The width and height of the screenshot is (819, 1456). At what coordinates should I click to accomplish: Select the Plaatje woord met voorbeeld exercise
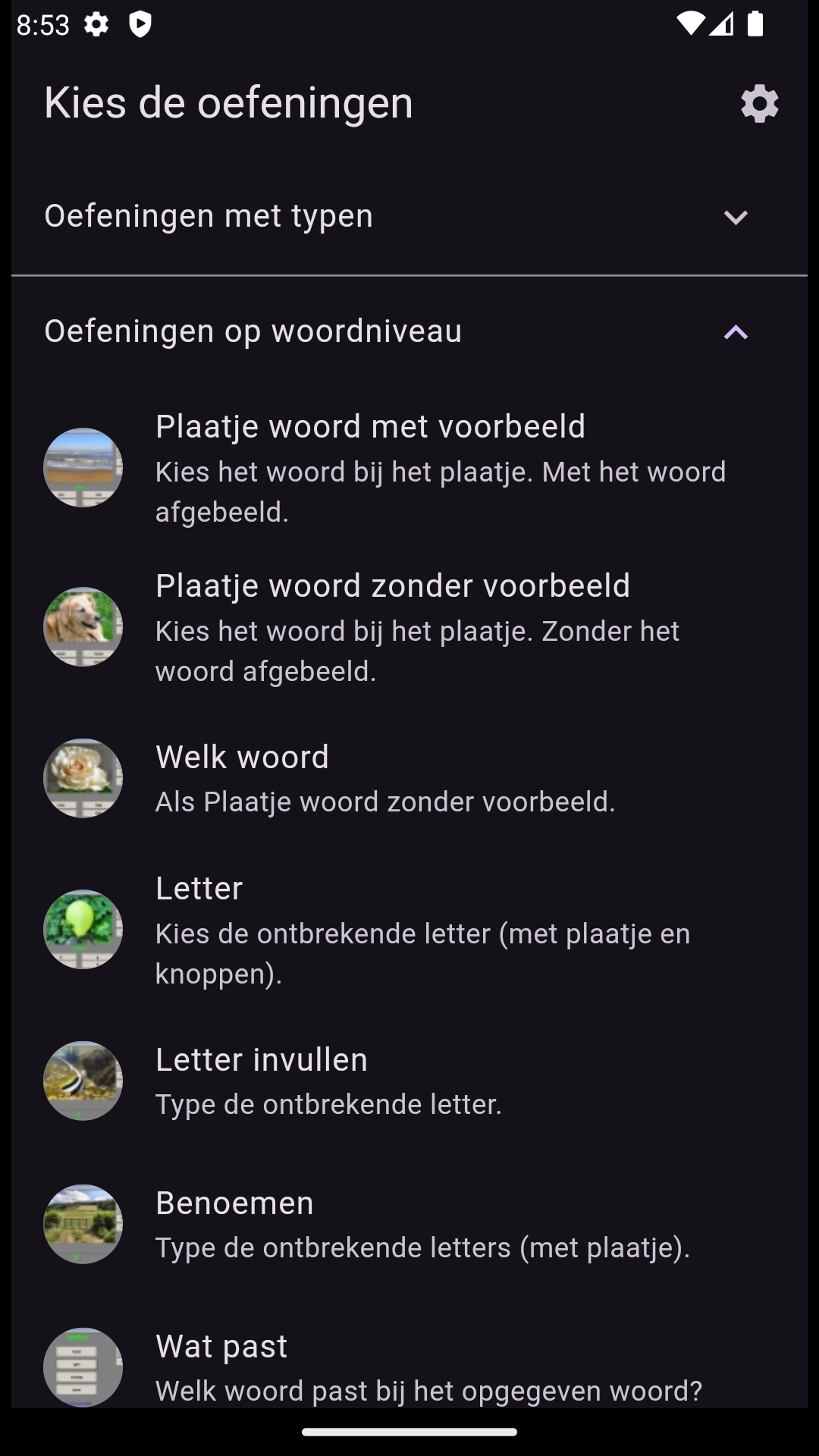(x=370, y=427)
